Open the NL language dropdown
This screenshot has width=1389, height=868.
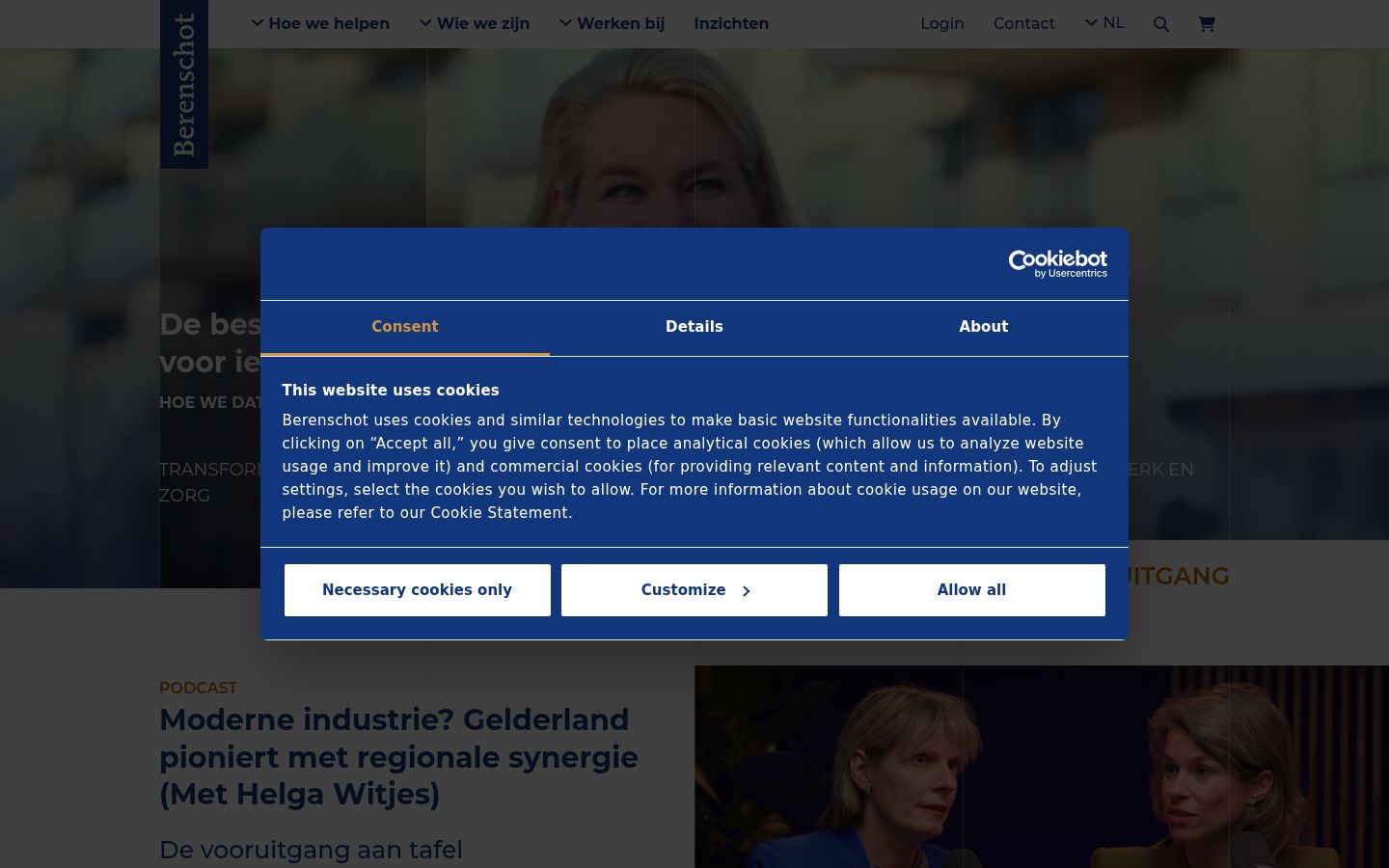[1104, 22]
